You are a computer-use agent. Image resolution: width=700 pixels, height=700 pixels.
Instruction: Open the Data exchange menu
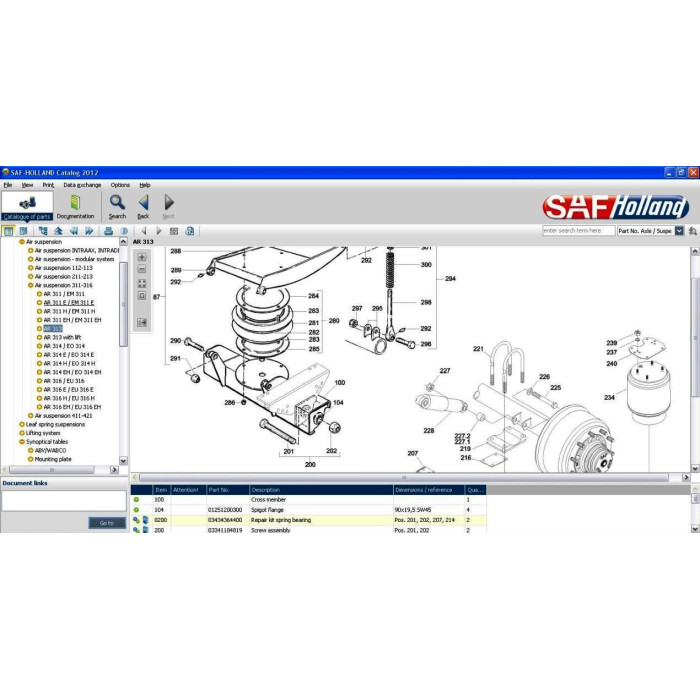[x=82, y=185]
